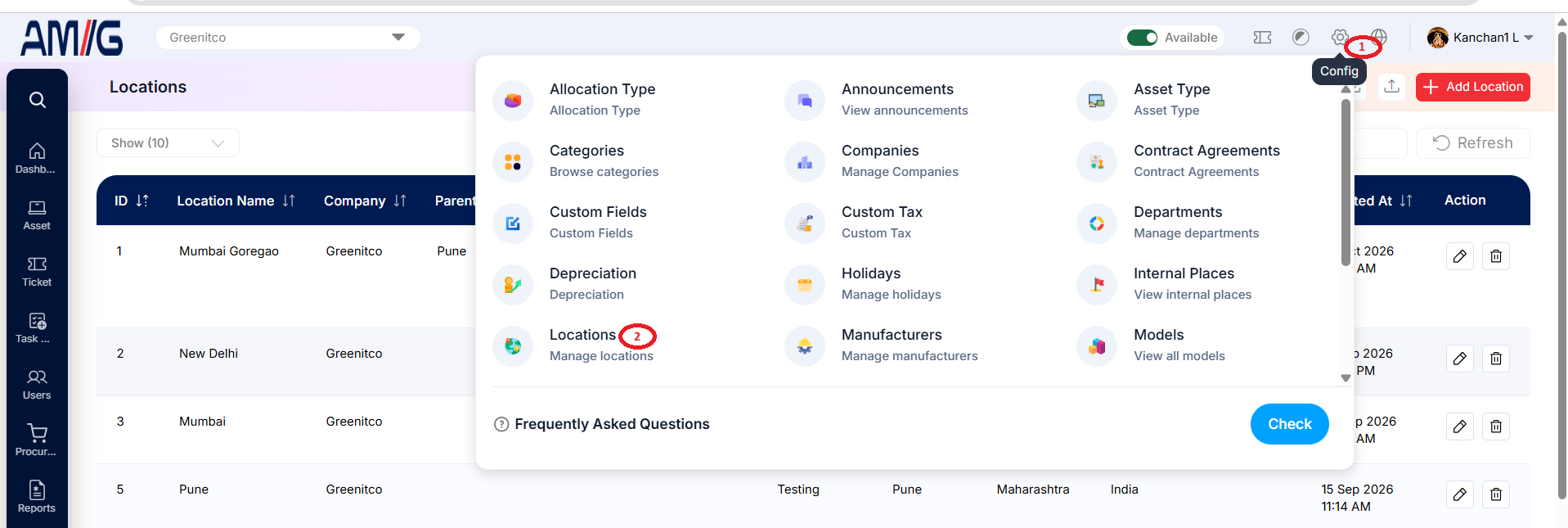Screen dimensions: 1568x528
Task: Delete the Mumbai Goregao location row
Action: click(1496, 256)
